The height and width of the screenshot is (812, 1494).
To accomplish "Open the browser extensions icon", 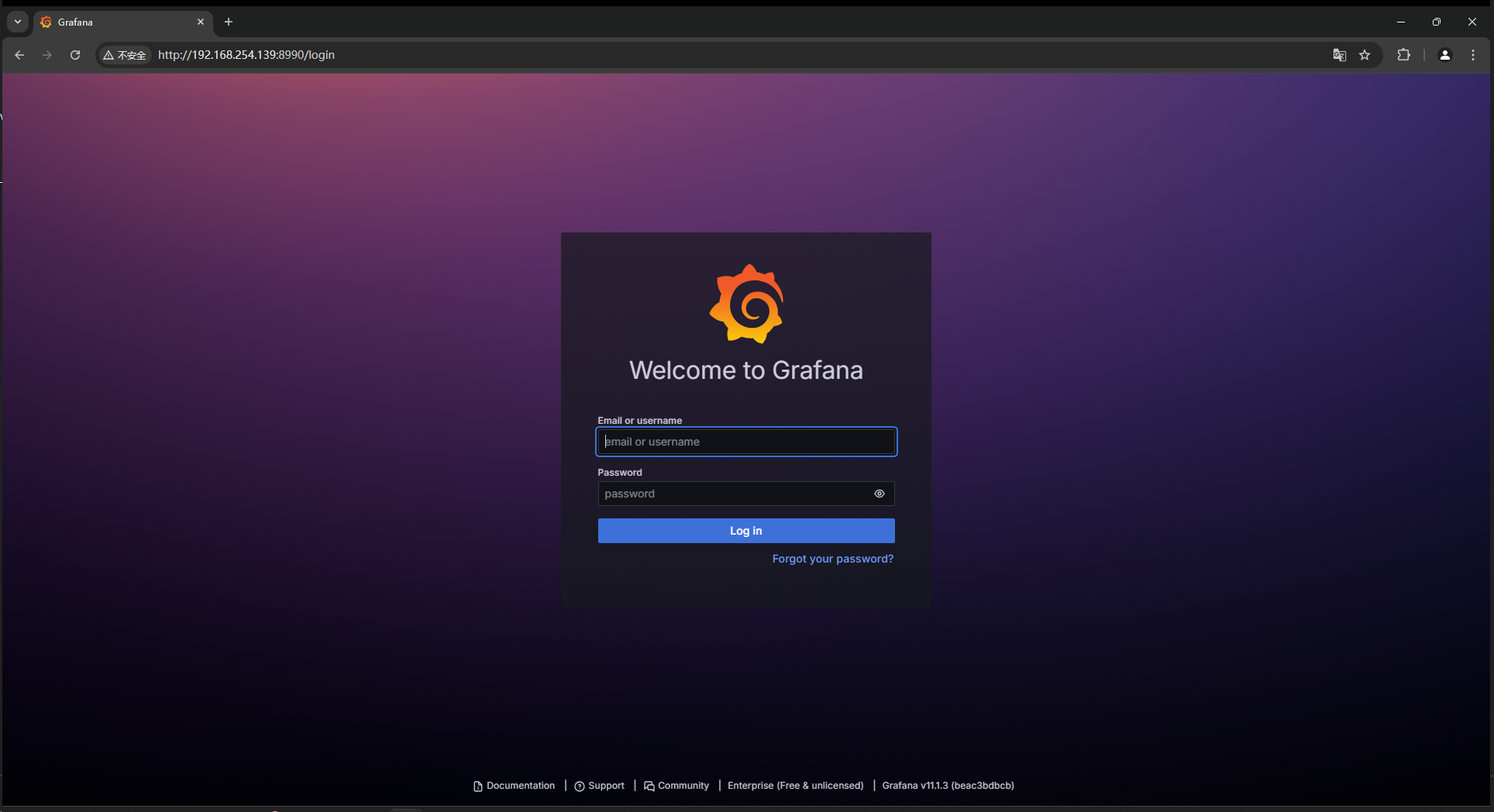I will click(x=1403, y=55).
